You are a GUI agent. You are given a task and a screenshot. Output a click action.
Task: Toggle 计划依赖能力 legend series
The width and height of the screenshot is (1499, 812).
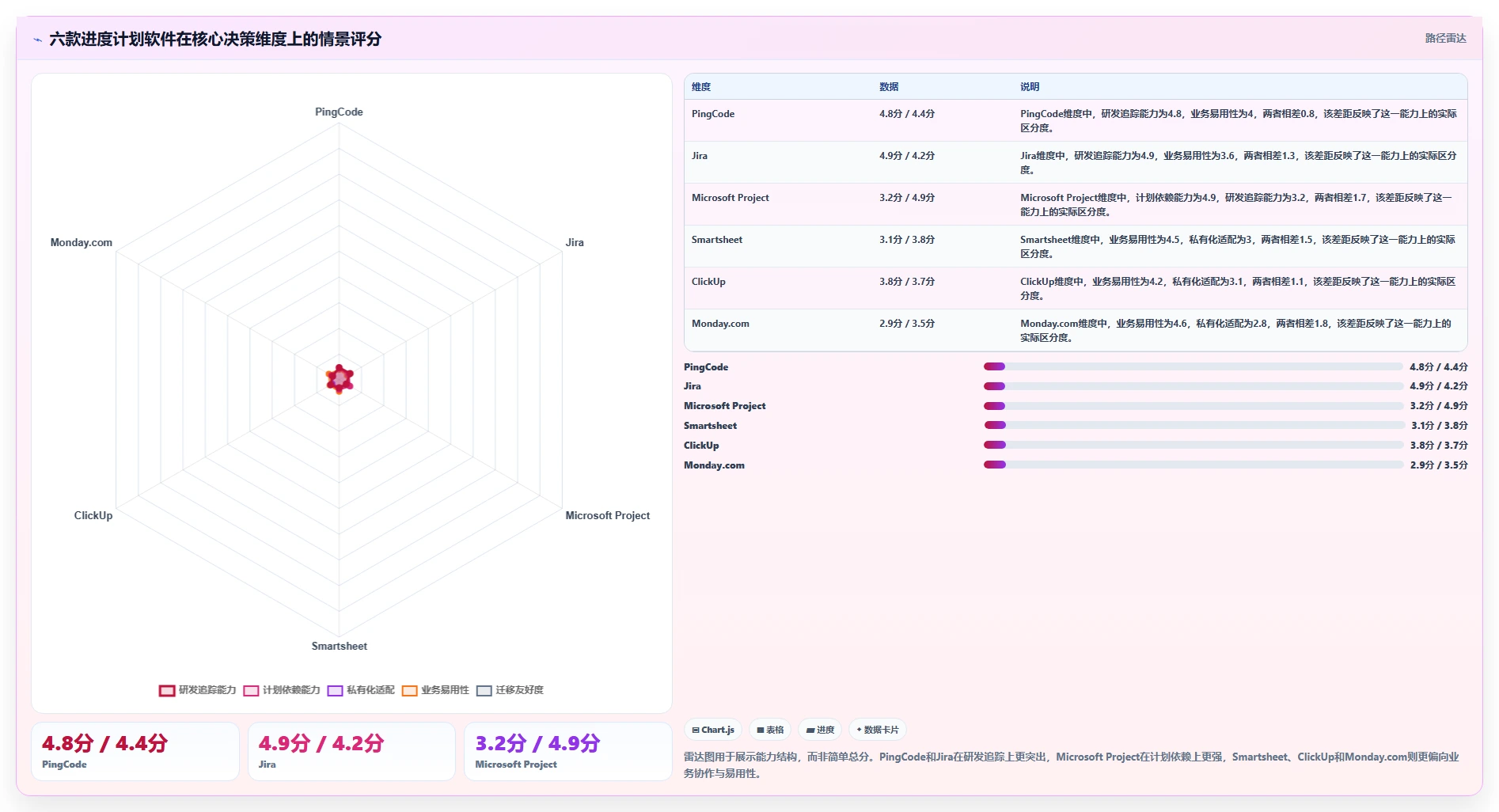(282, 690)
